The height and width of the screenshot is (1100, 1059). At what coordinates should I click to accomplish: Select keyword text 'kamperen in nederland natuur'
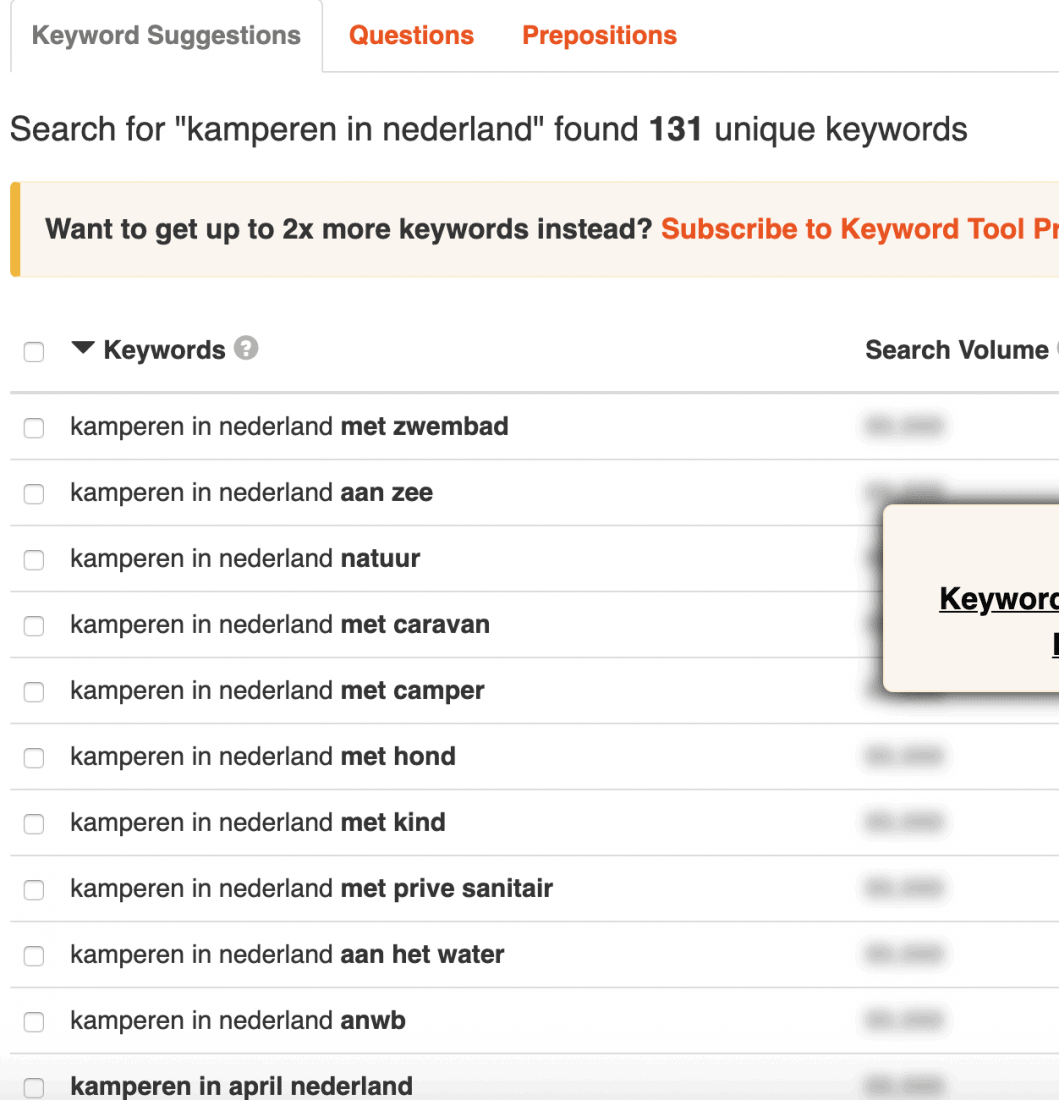tap(245, 558)
